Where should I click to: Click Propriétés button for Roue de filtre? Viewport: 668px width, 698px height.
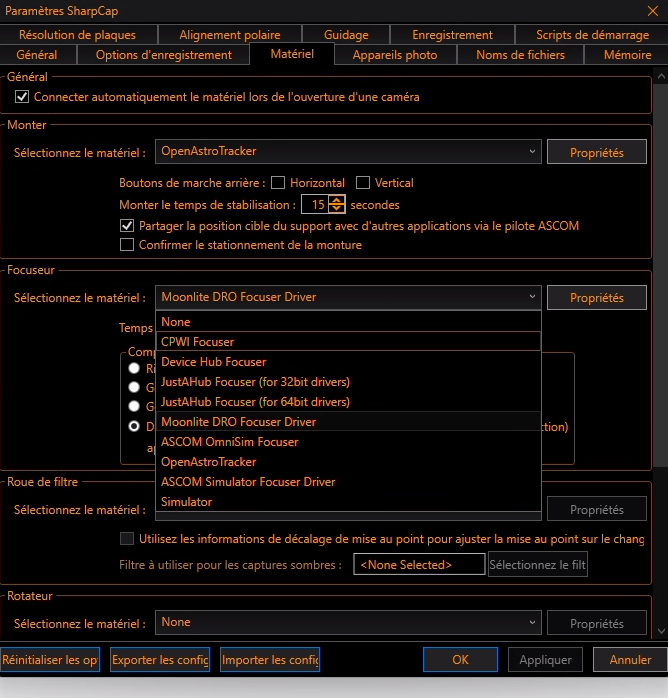(596, 509)
